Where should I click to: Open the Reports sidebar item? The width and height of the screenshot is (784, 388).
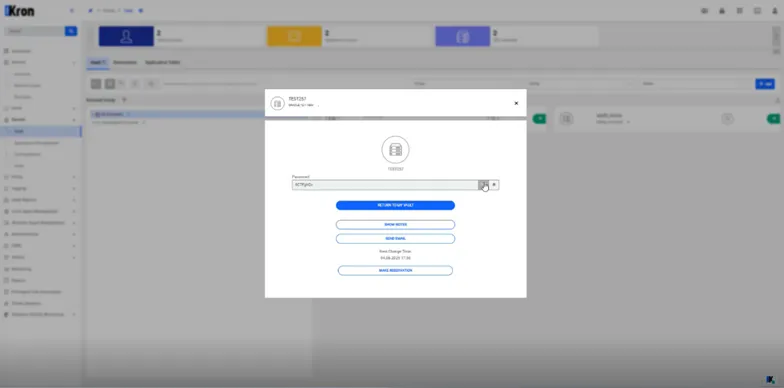[x=18, y=280]
